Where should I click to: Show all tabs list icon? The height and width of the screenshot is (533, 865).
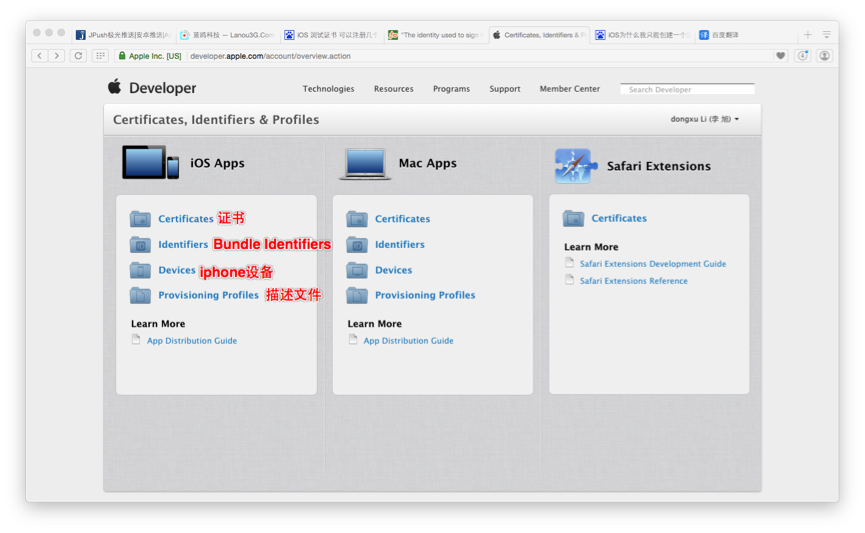click(826, 35)
